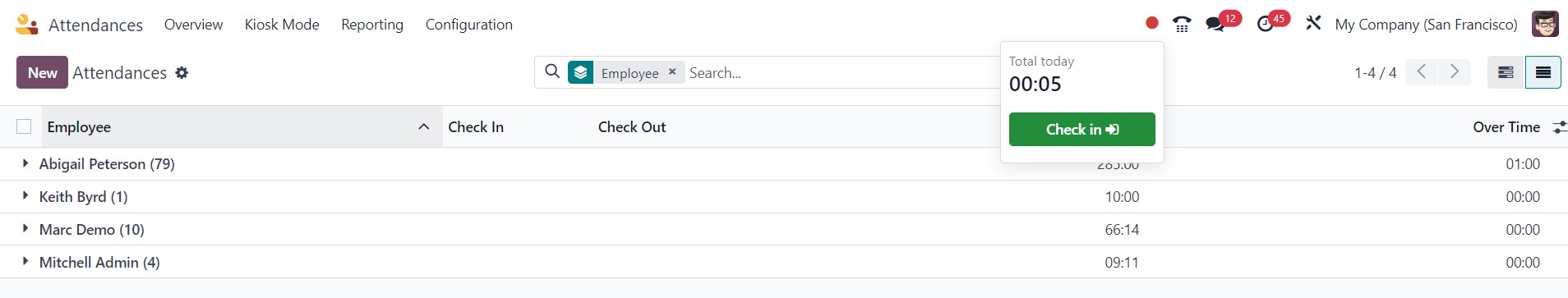Click the New button
Image resolution: width=1568 pixels, height=298 pixels.
point(42,72)
